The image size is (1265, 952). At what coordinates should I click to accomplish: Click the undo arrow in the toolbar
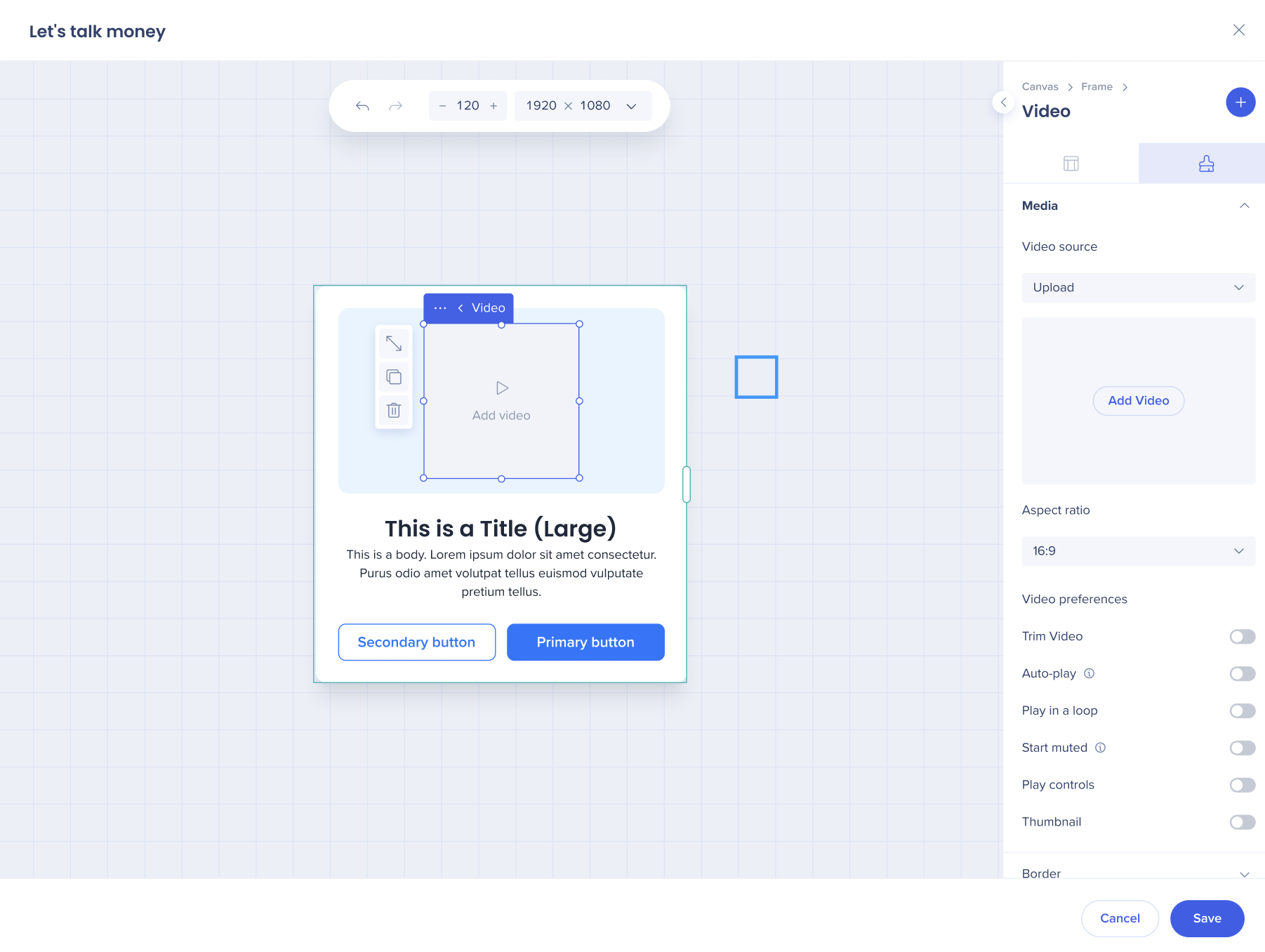click(x=362, y=106)
